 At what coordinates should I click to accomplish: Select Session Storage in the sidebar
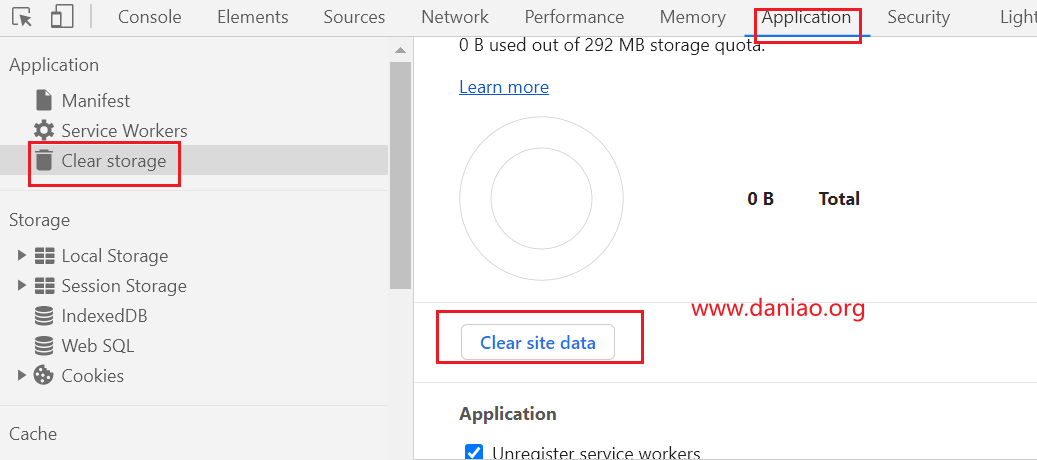click(124, 286)
